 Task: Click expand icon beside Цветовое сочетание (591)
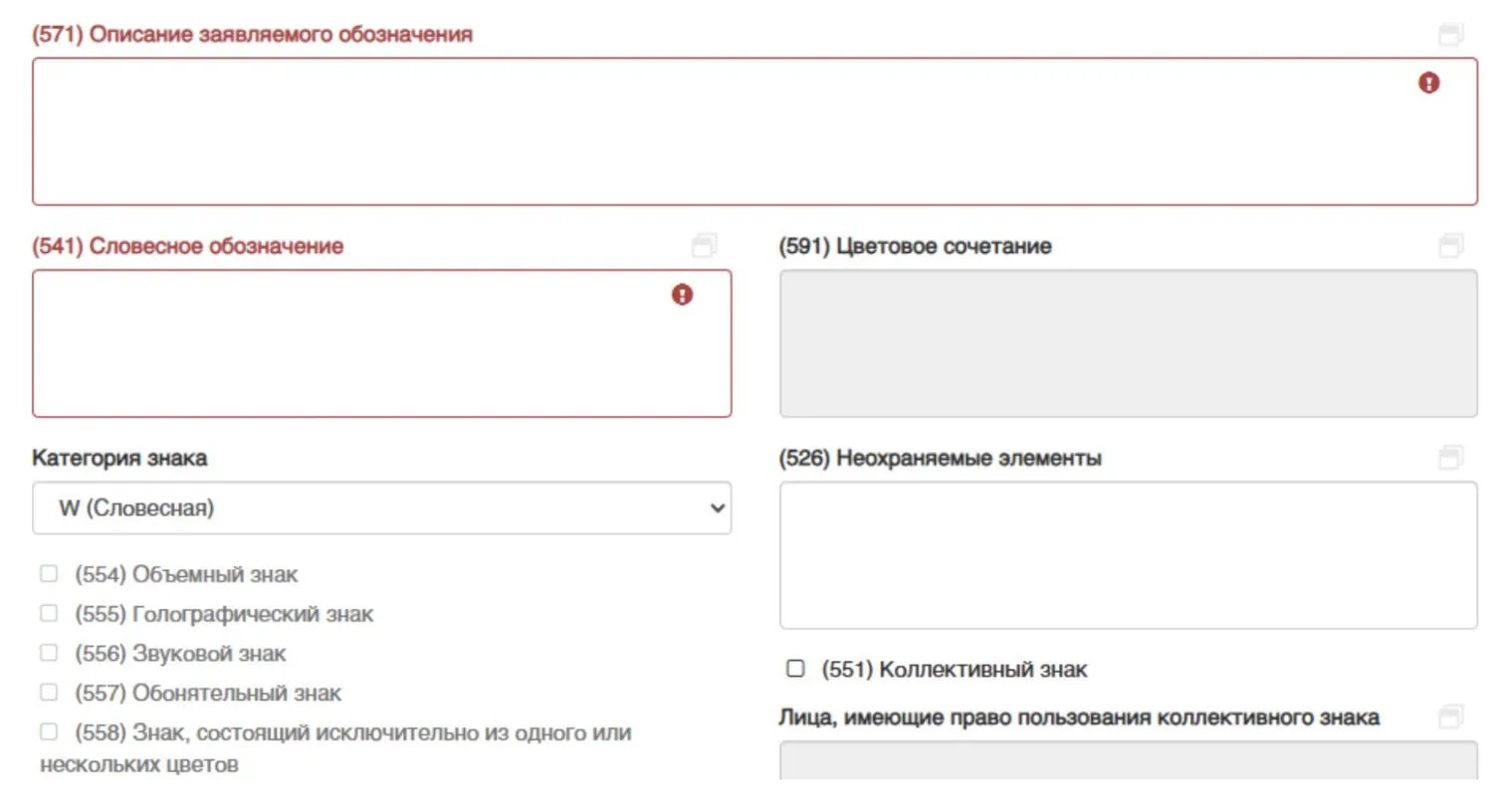(x=1450, y=246)
